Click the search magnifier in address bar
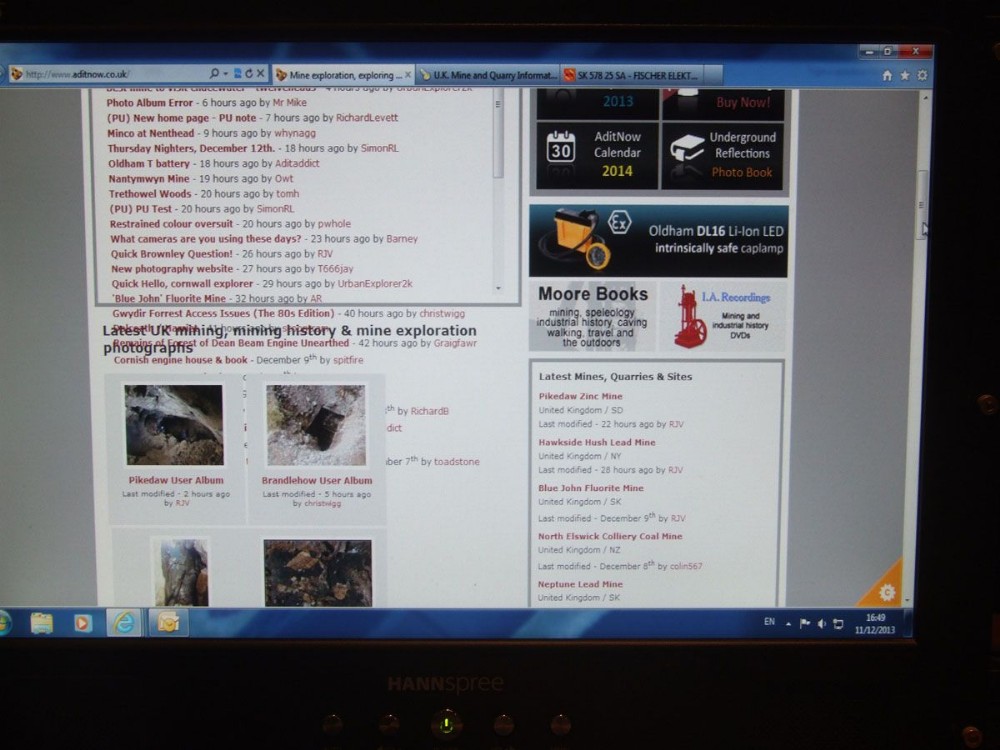This screenshot has width=1000, height=750. click(214, 74)
